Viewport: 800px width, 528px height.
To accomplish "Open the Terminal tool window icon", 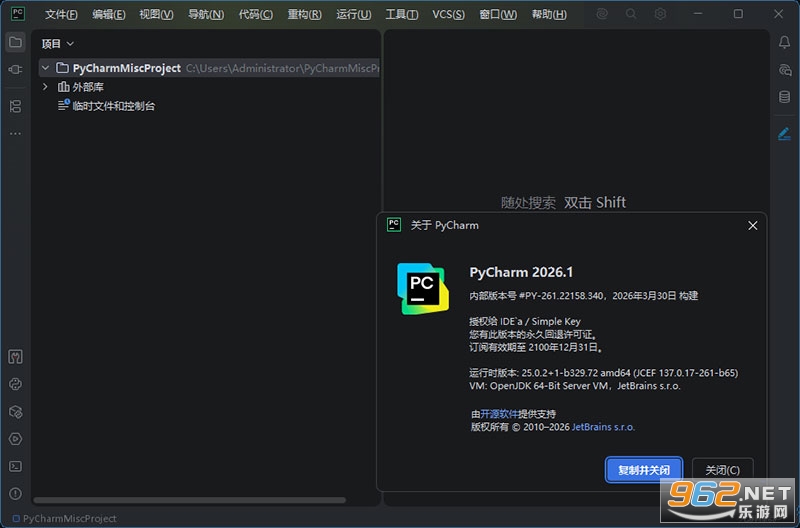I will point(15,466).
